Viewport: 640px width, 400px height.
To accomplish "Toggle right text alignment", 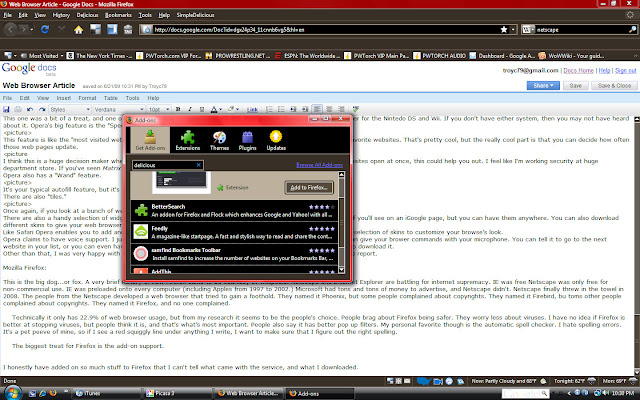I will pyautogui.click(x=341, y=109).
